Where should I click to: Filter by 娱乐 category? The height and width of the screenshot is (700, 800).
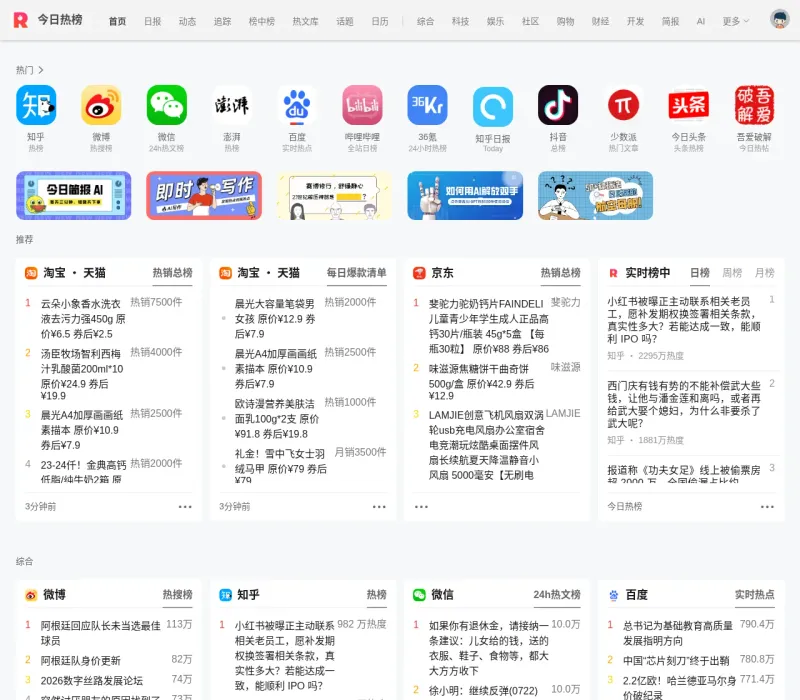click(495, 21)
